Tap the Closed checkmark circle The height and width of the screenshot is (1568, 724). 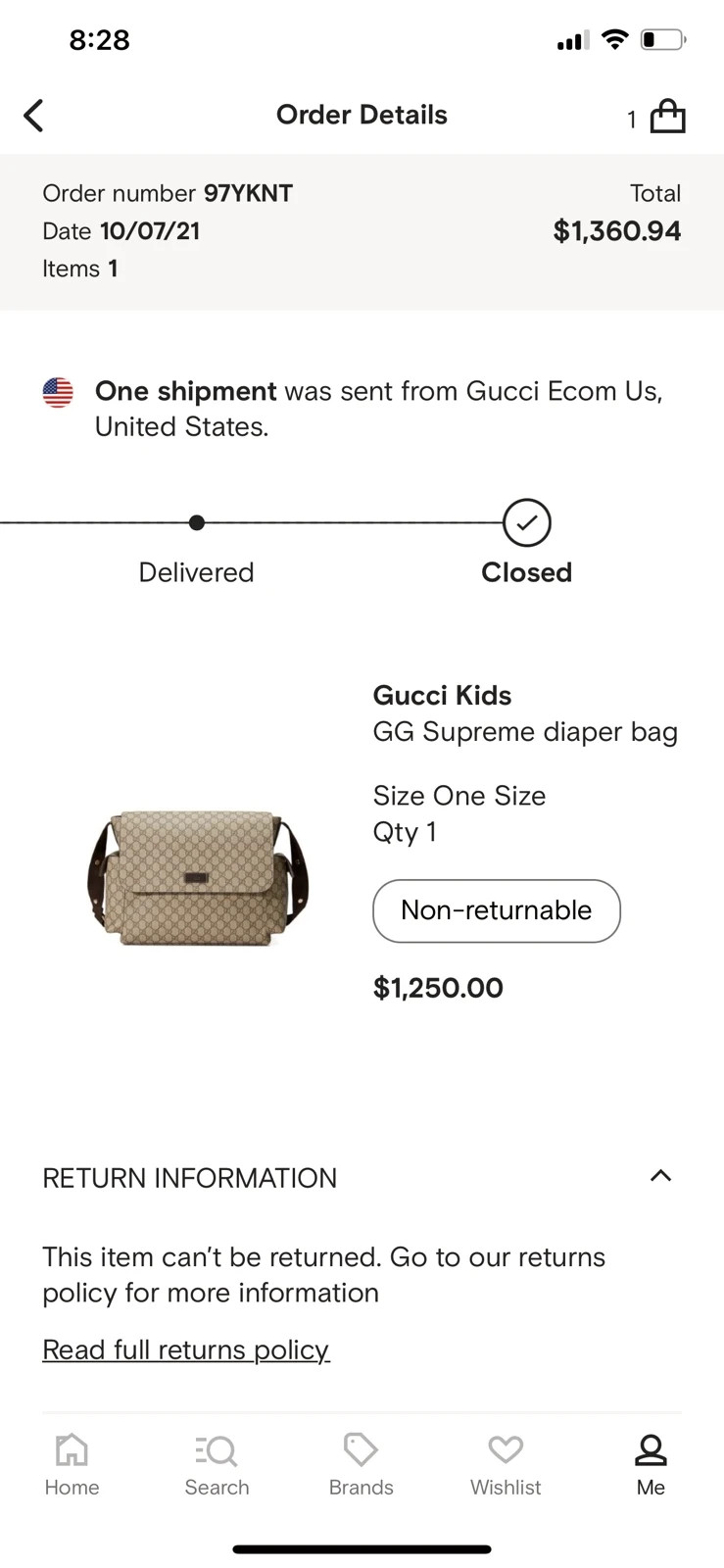click(527, 523)
